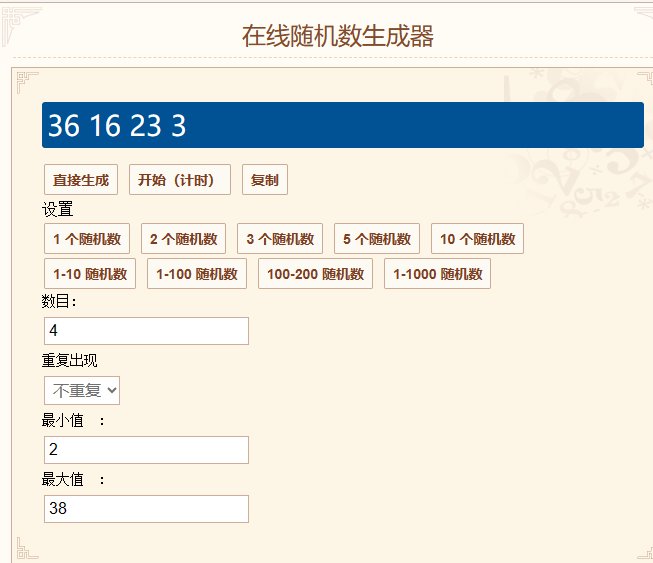This screenshot has width=653, height=563.
Task: Set range with 1-10 随机数 button
Action: (x=90, y=274)
